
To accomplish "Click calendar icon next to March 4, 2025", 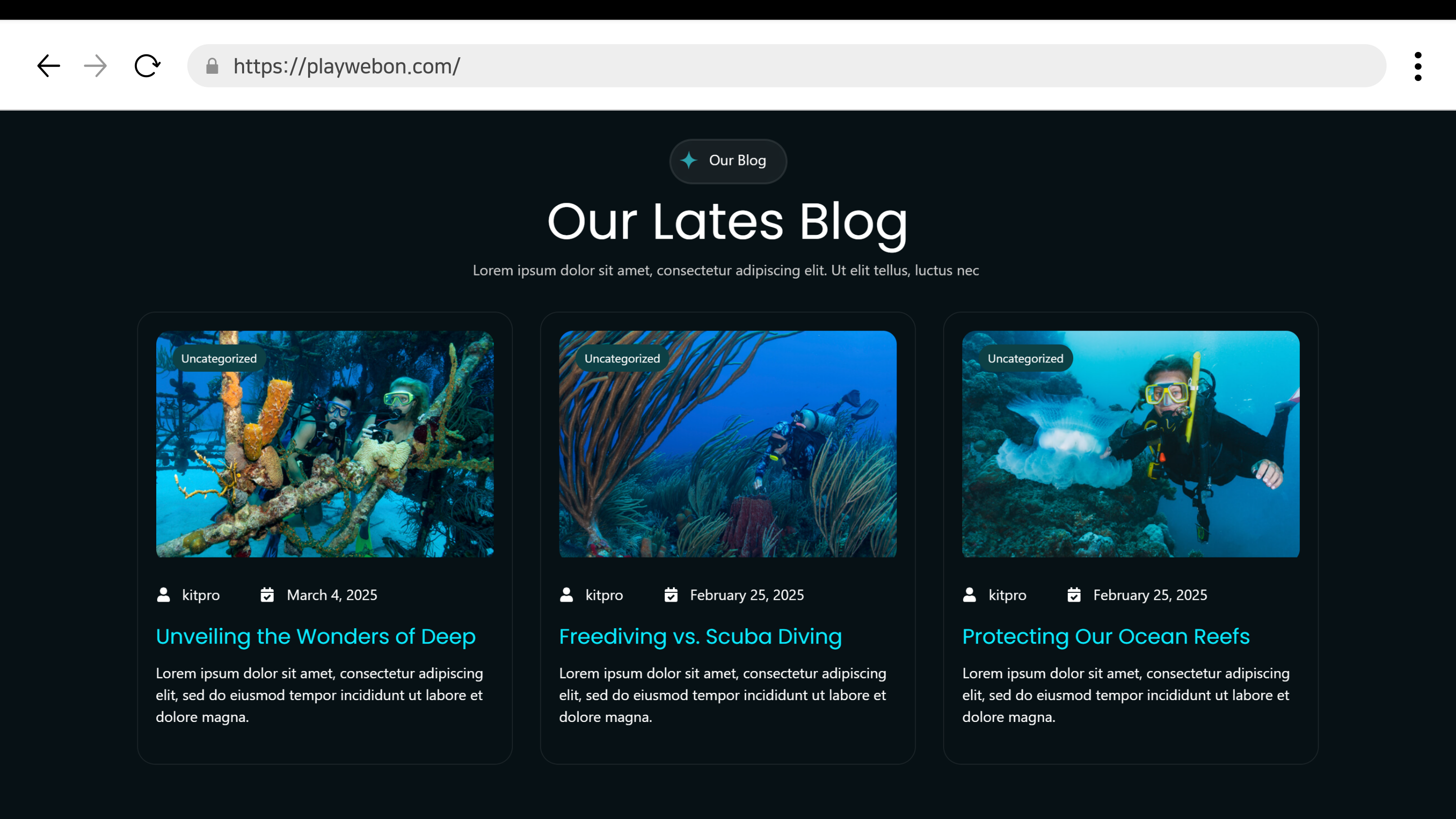I will (267, 595).
